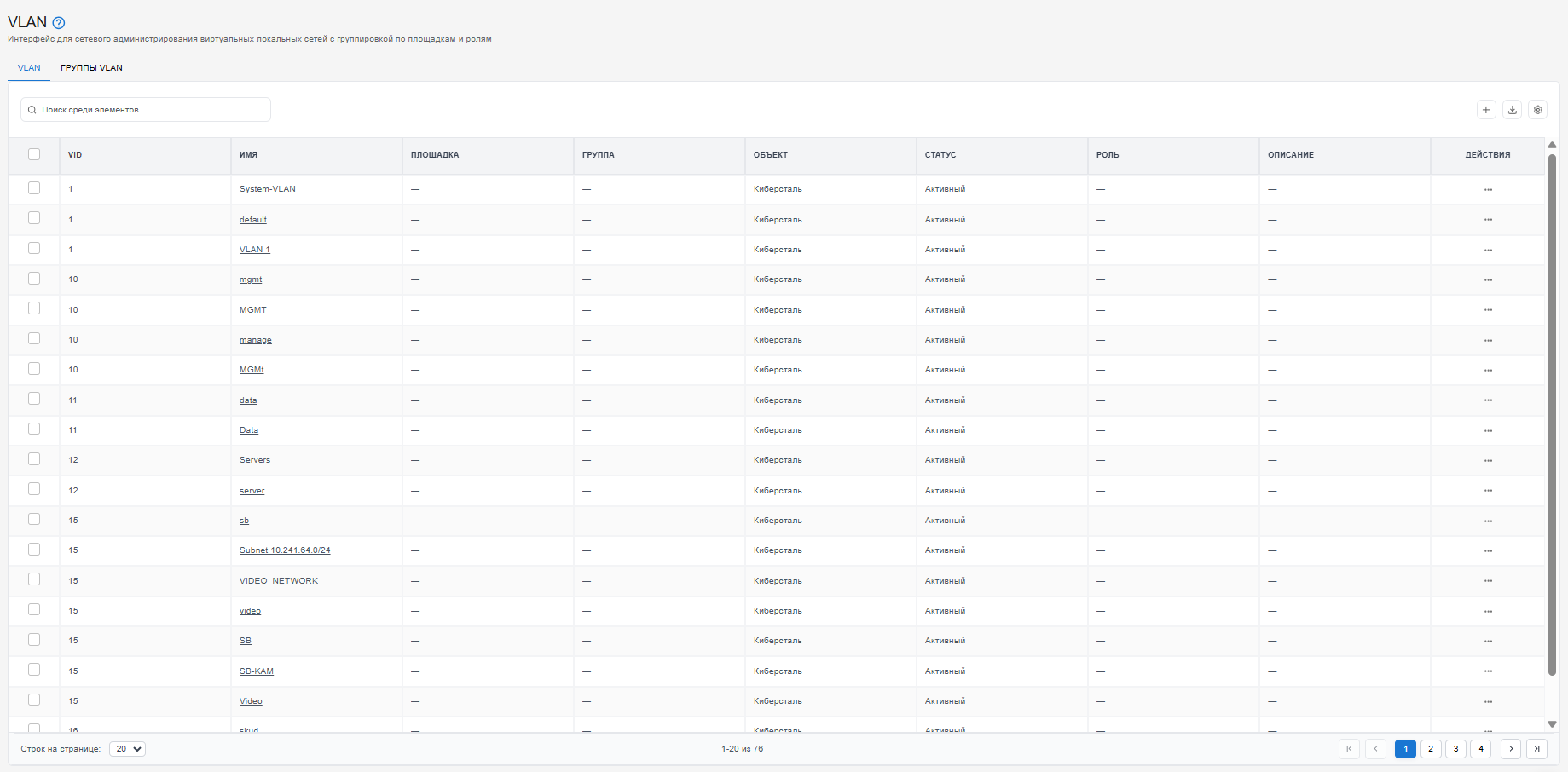Viewport: 1568px width, 772px height.
Task: Open rows-per-page dropdown showing 20
Action: point(128,749)
